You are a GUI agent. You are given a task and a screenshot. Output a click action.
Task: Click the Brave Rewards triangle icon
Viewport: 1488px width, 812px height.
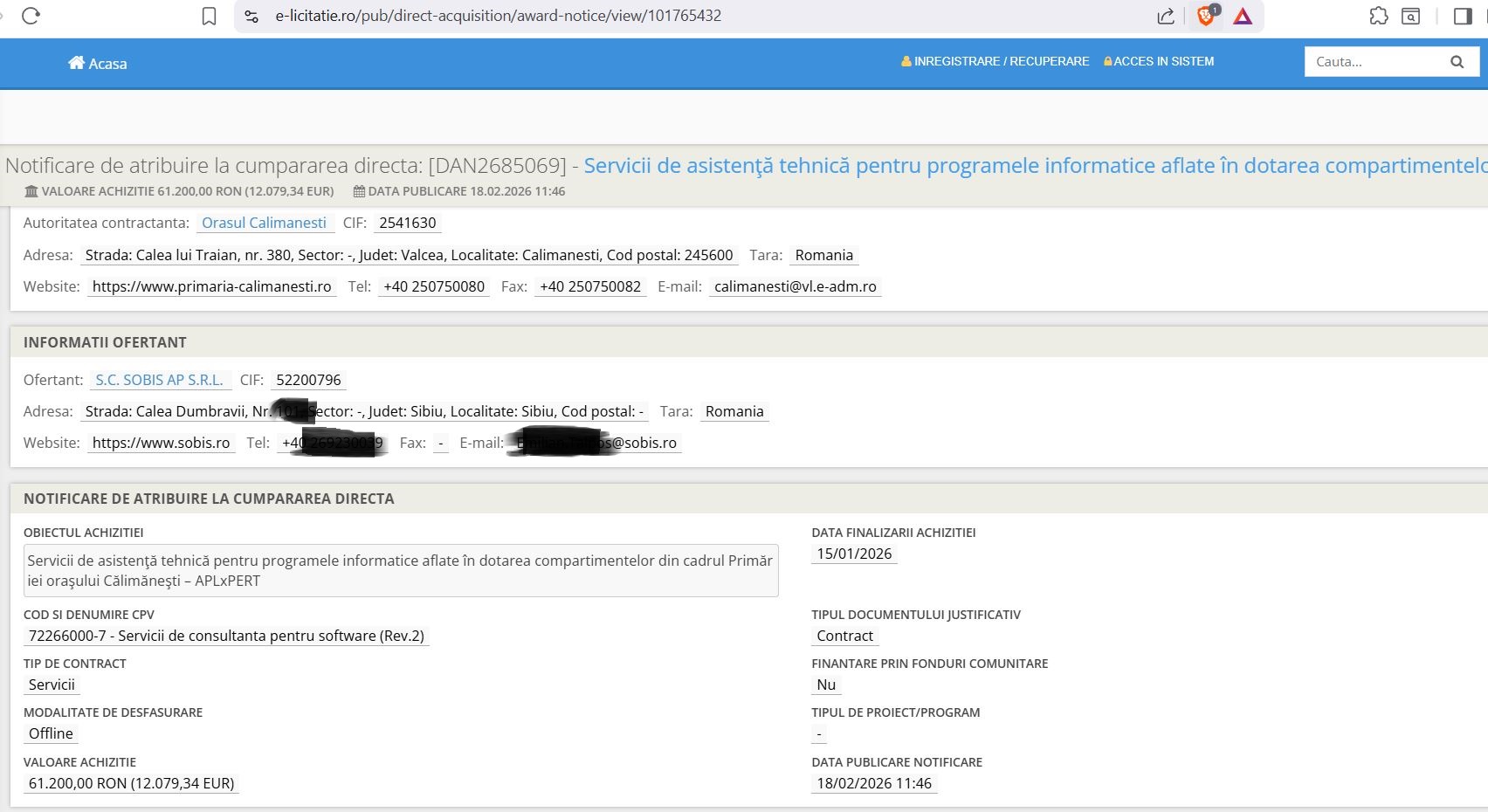[1243, 17]
